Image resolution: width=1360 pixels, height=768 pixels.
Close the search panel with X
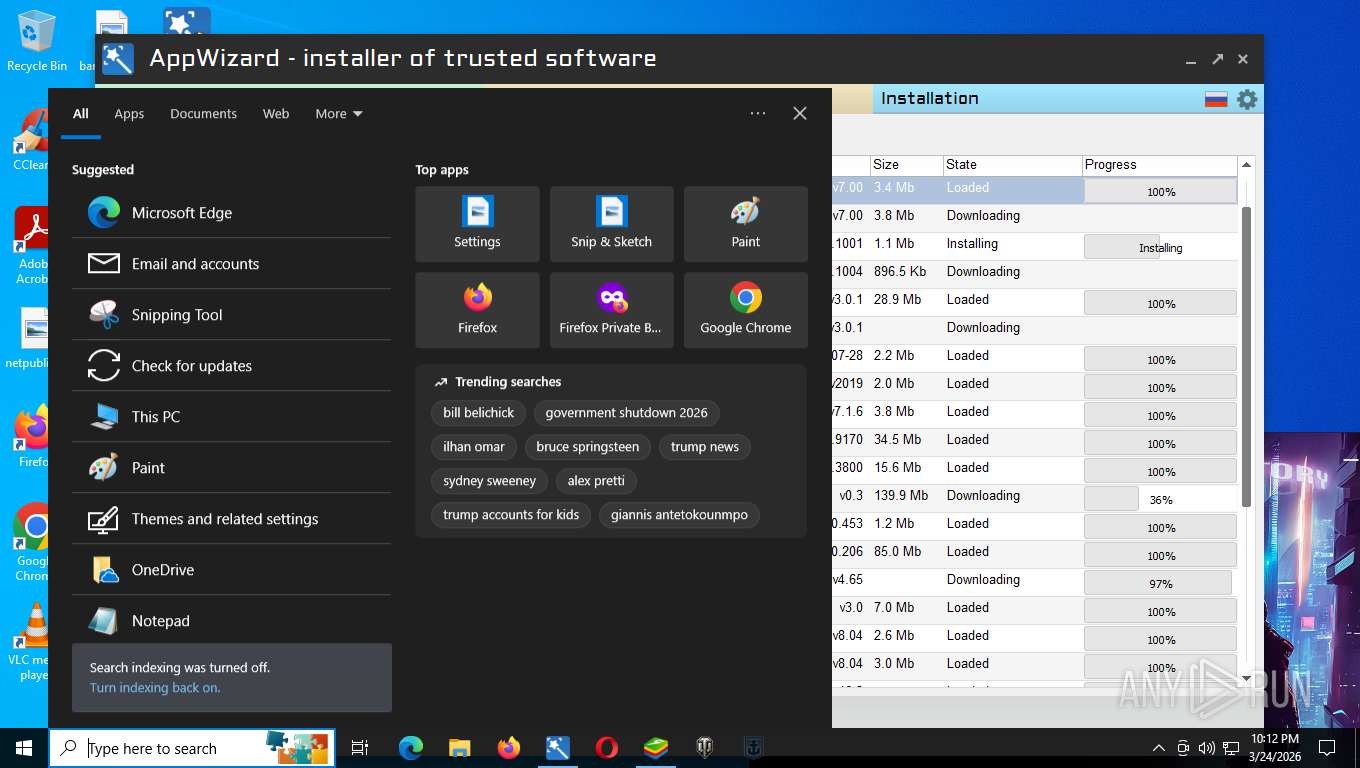[800, 114]
